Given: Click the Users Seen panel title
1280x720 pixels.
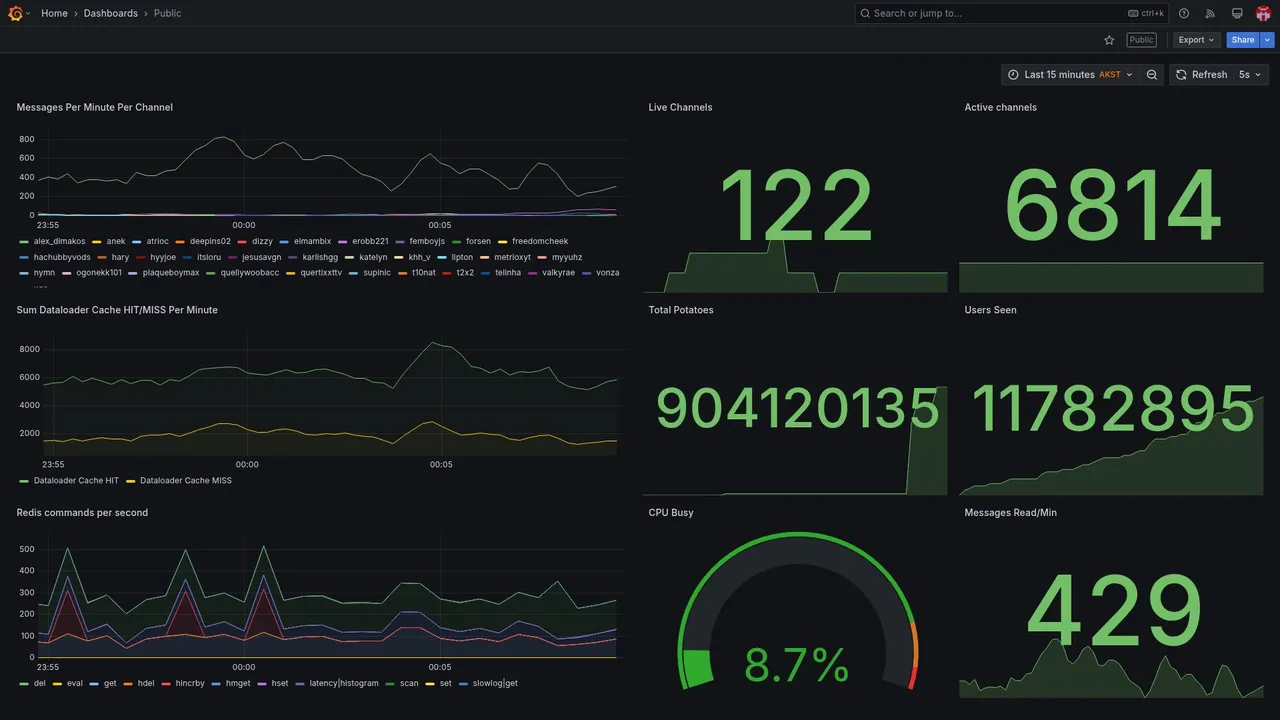Looking at the screenshot, I should tap(991, 310).
